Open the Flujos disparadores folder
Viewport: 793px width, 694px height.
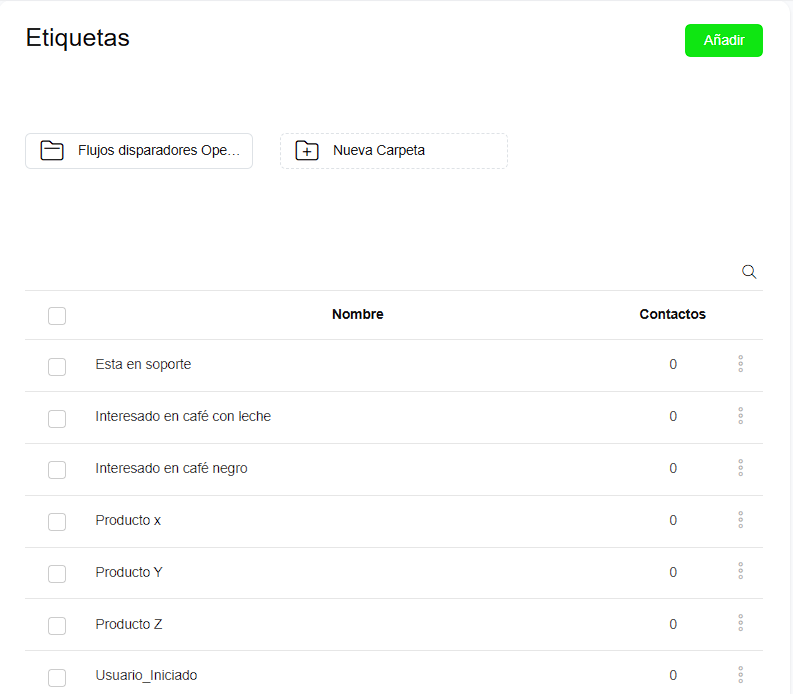tap(139, 151)
